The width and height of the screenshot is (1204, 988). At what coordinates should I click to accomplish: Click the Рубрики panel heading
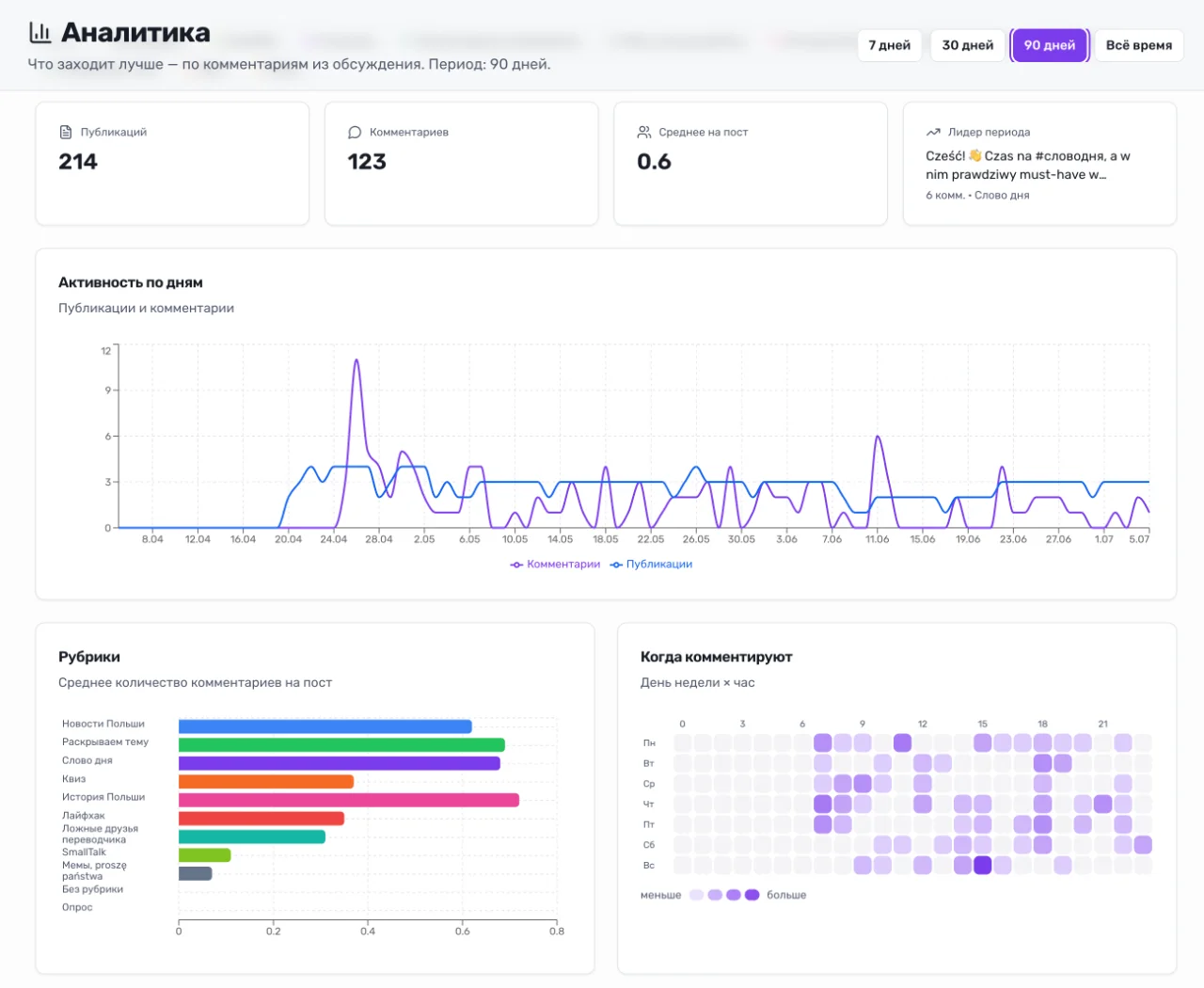89,657
